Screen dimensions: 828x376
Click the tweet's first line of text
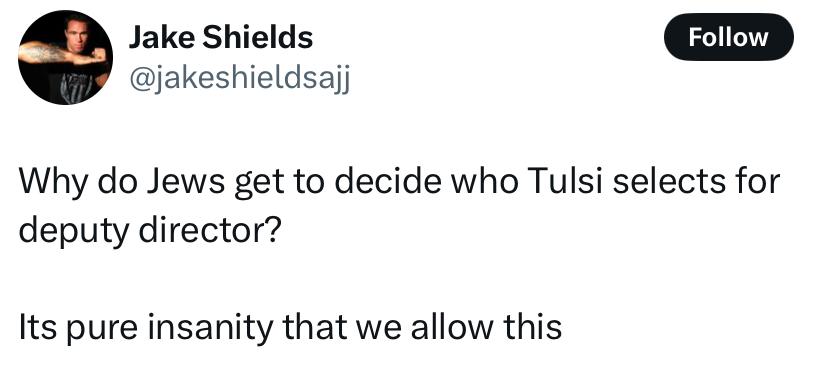pos(399,182)
